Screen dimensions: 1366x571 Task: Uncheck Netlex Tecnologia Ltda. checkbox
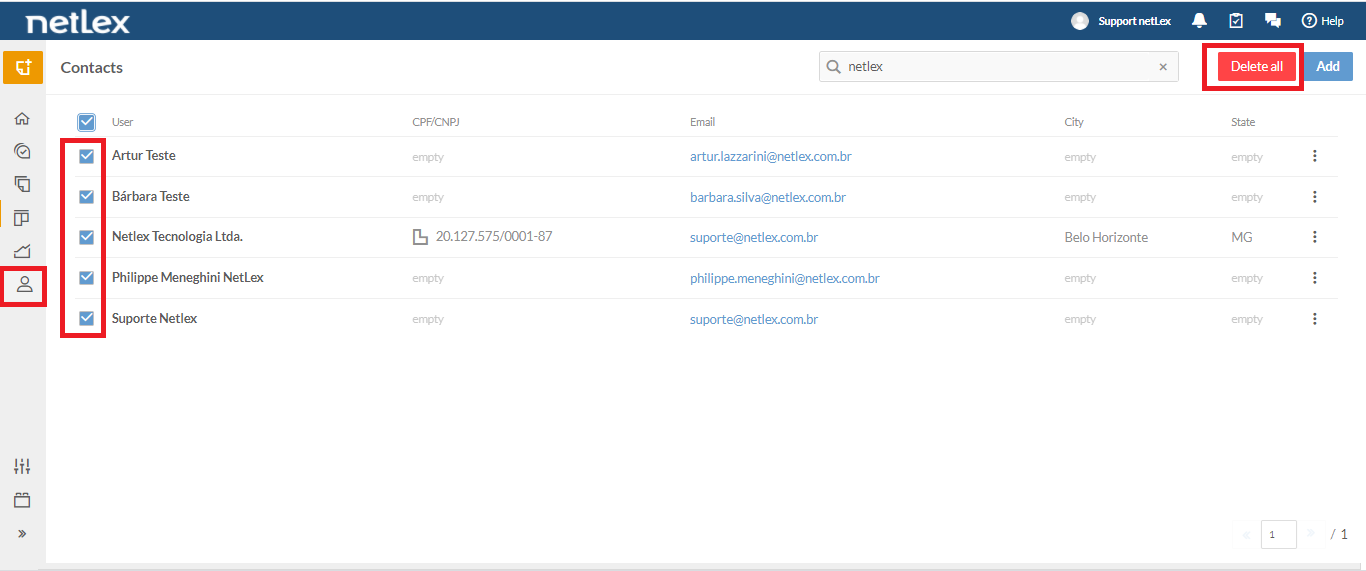tap(87, 237)
